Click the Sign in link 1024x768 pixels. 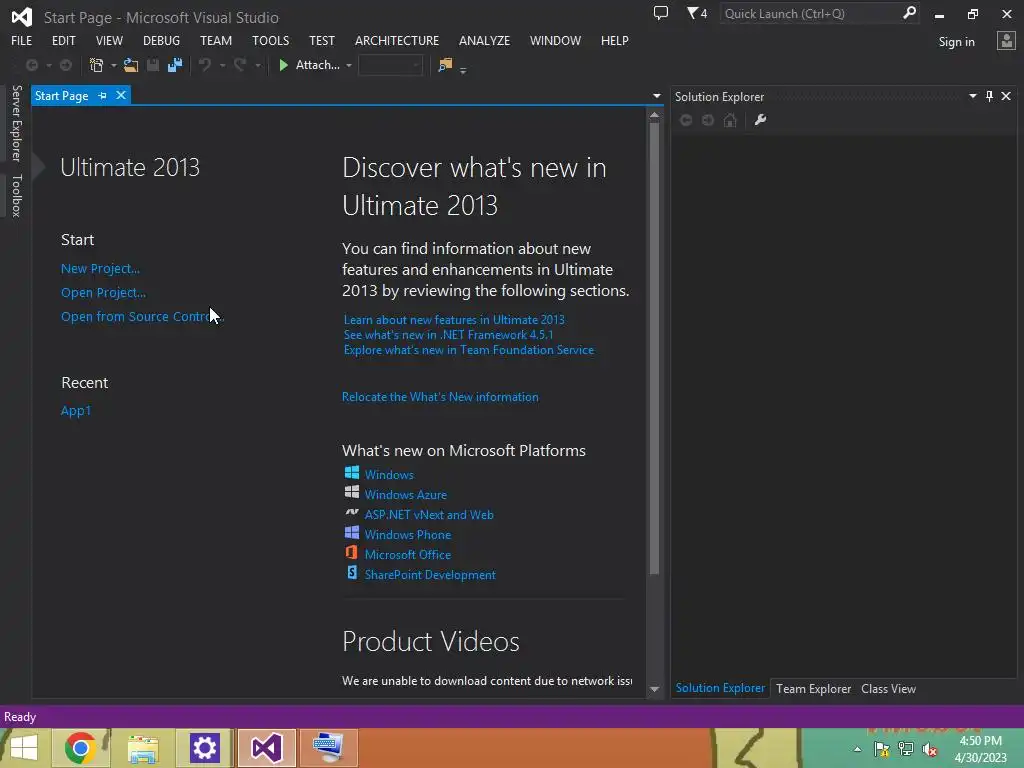click(x=957, y=42)
